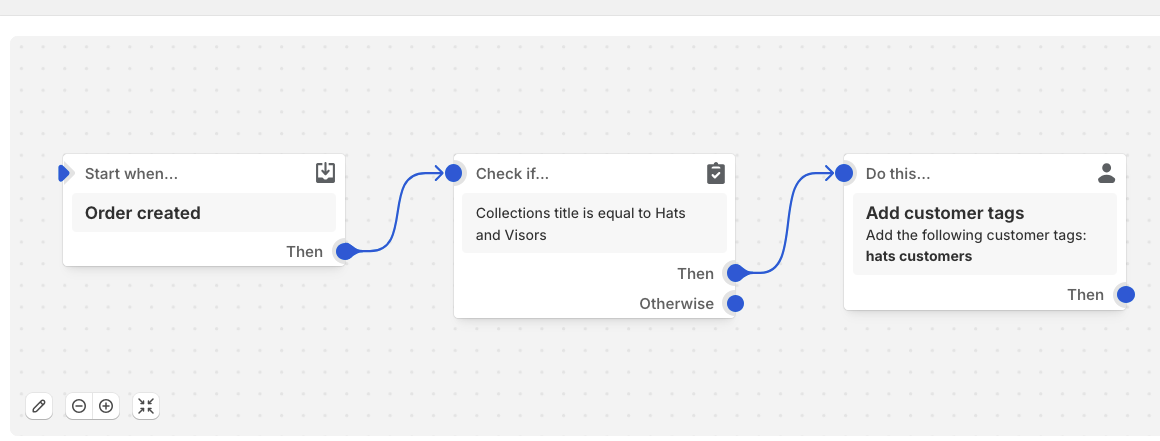Image resolution: width=1160 pixels, height=441 pixels.
Task: Click the clipboard condition icon on Check if
Action: click(715, 173)
